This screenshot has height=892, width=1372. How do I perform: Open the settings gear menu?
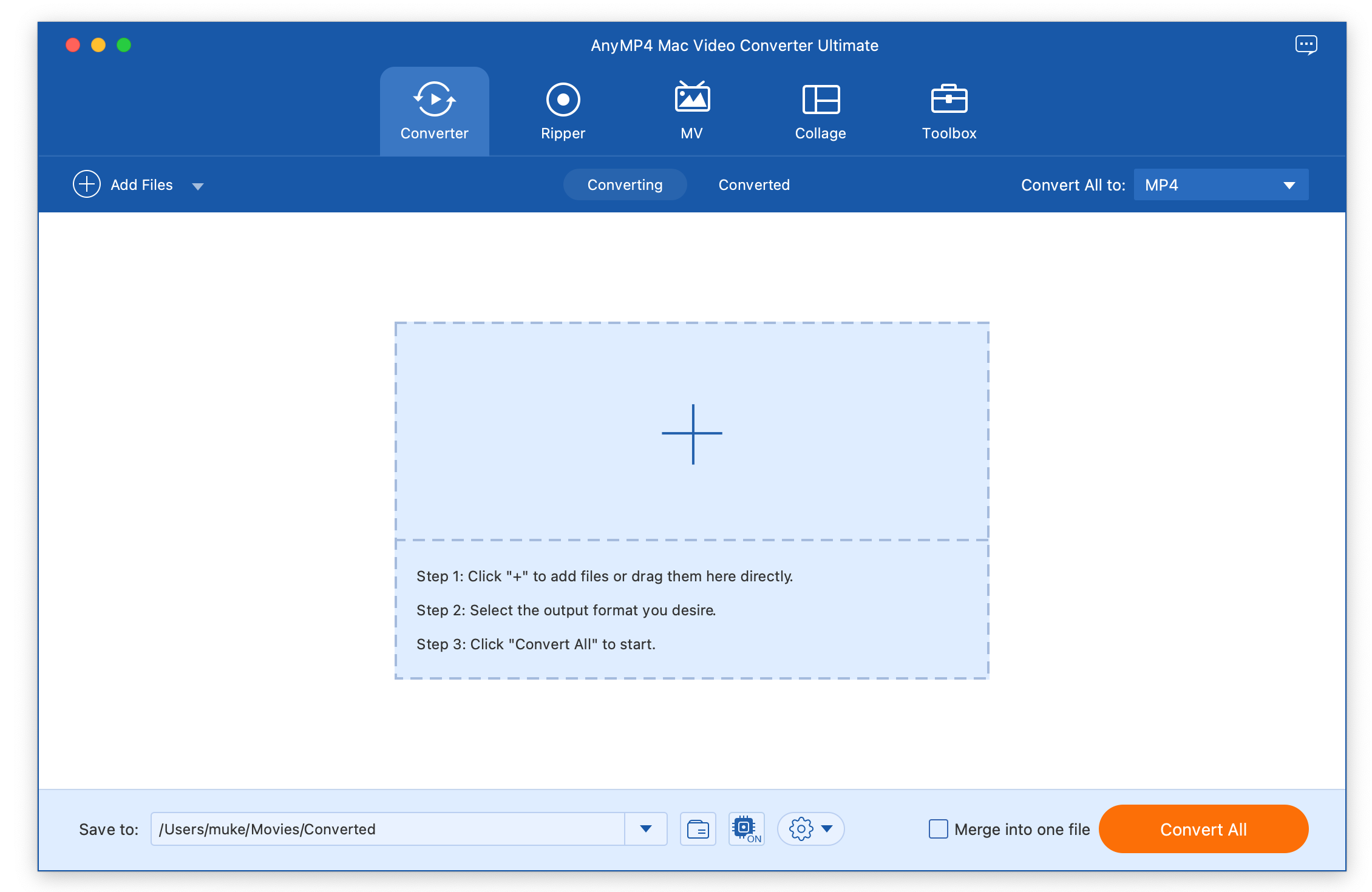(810, 829)
